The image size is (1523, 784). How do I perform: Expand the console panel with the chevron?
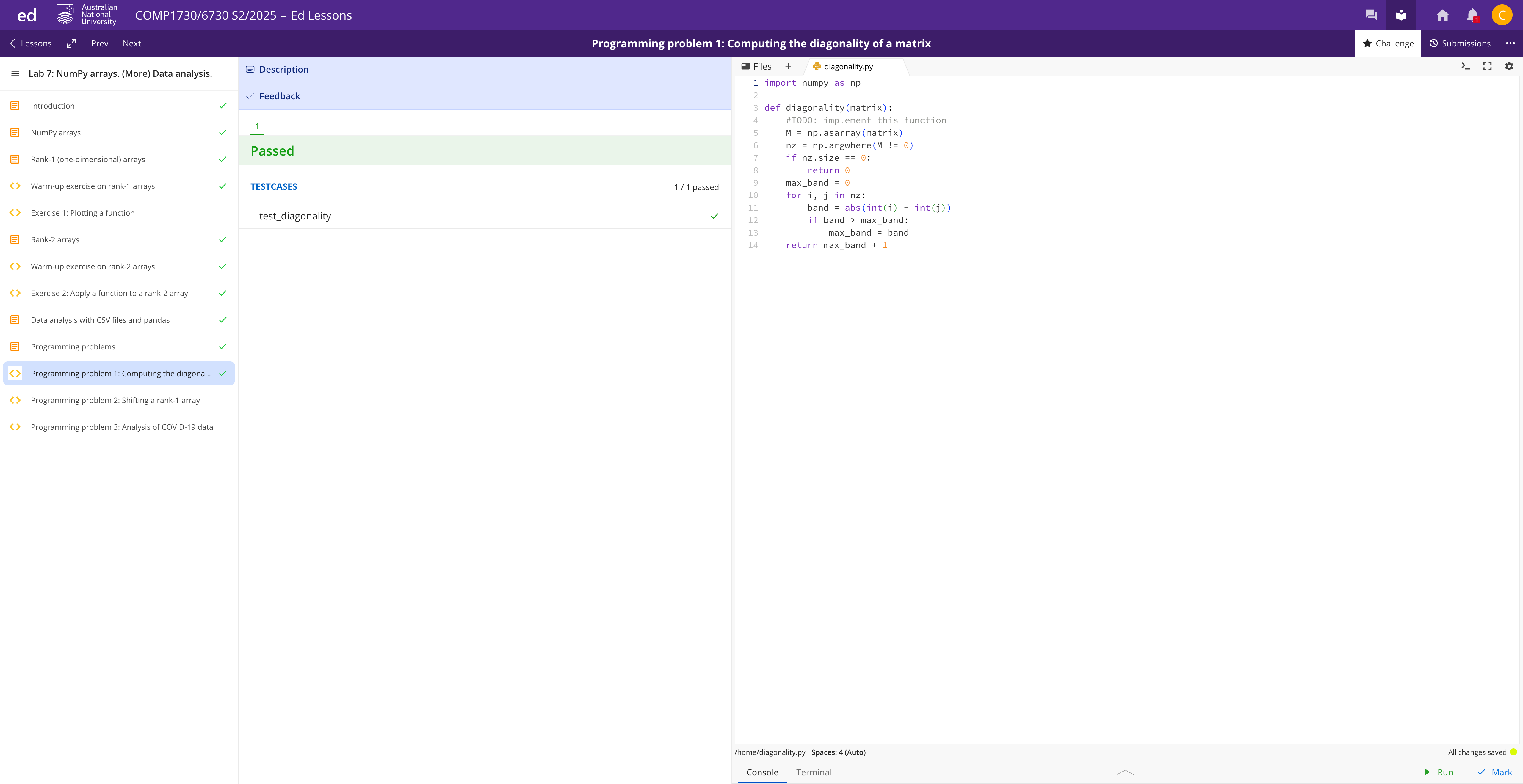[1125, 772]
